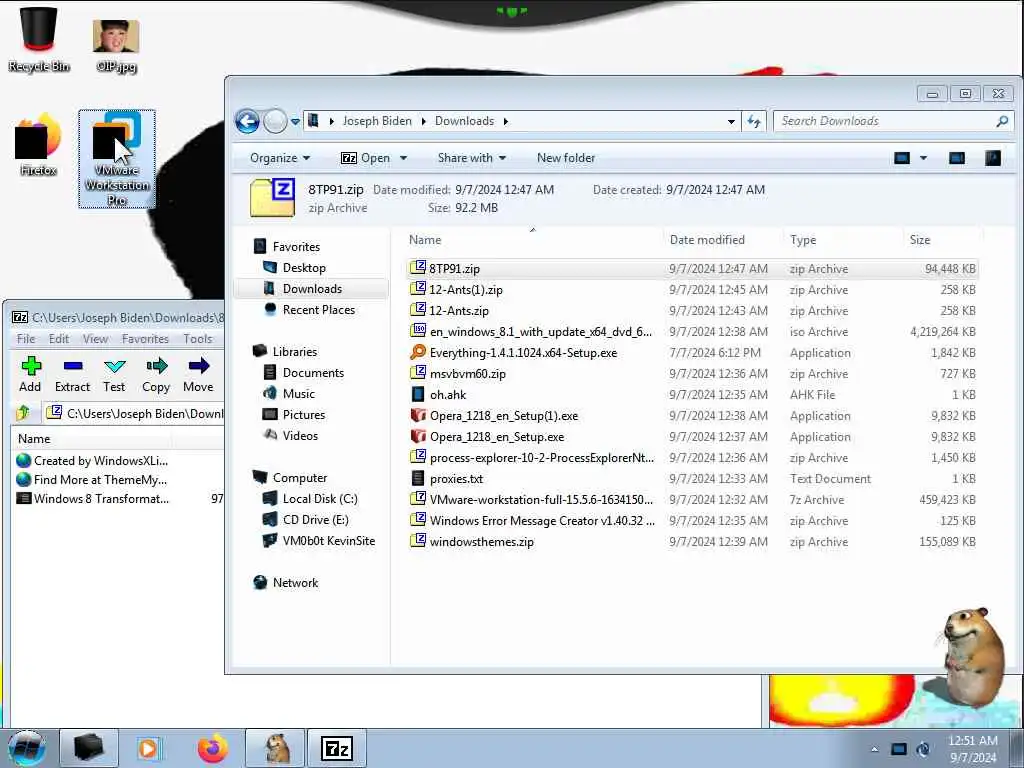Viewport: 1024px width, 768px height.
Task: Click the Move button in 7-Zip
Action: tap(198, 374)
